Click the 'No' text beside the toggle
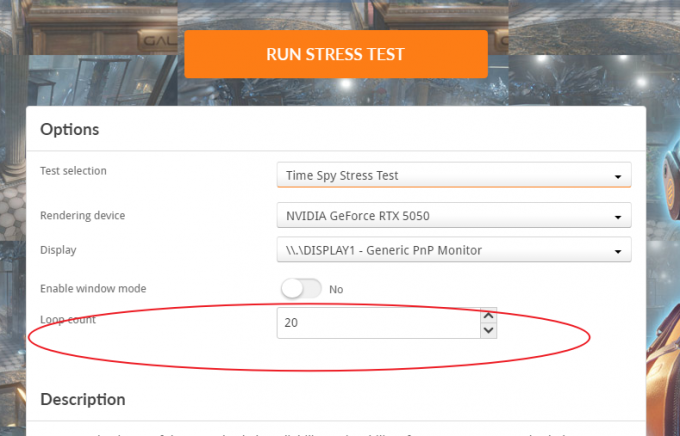 336,289
